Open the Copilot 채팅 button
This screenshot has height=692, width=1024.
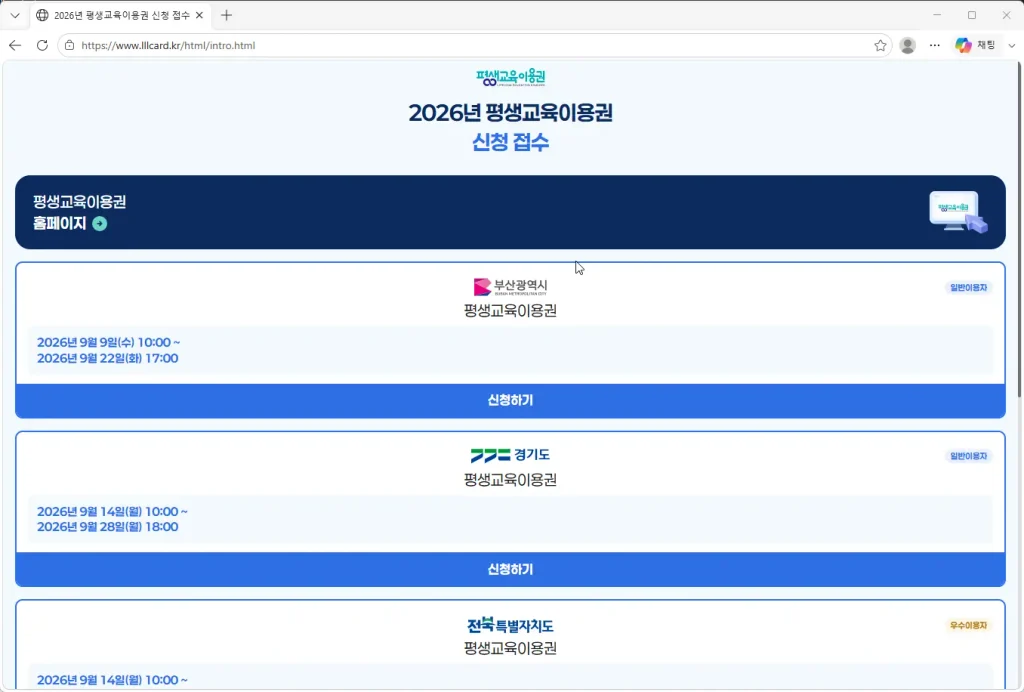(x=975, y=45)
